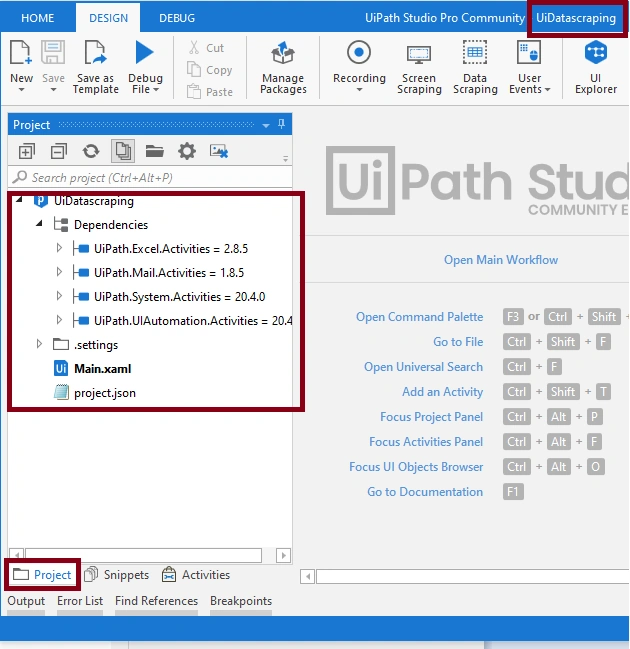The width and height of the screenshot is (630, 649).
Task: Open the Breakpoints tab
Action: point(241,601)
